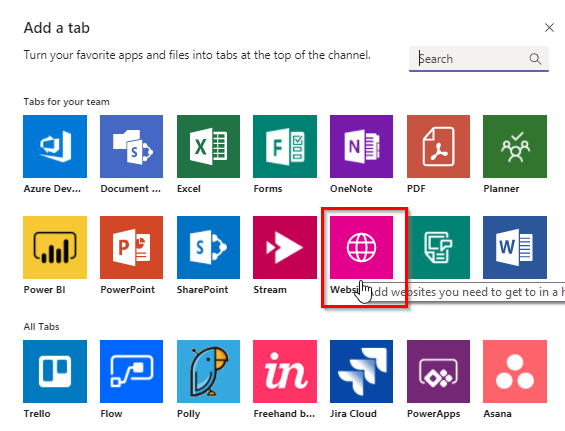Add a Word tab

[x=515, y=247]
